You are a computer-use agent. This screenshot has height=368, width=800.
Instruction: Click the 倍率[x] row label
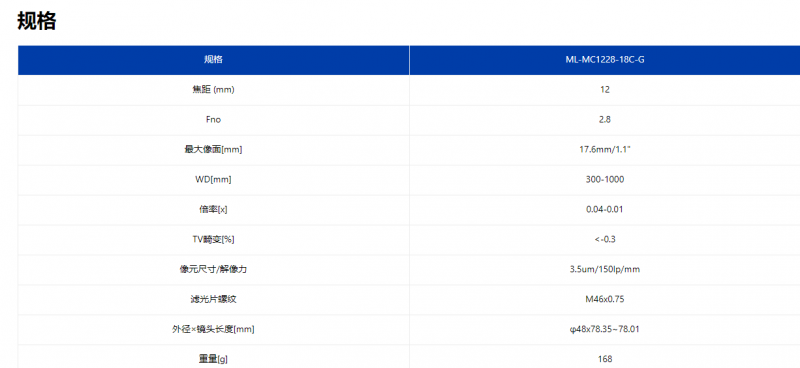coord(213,209)
